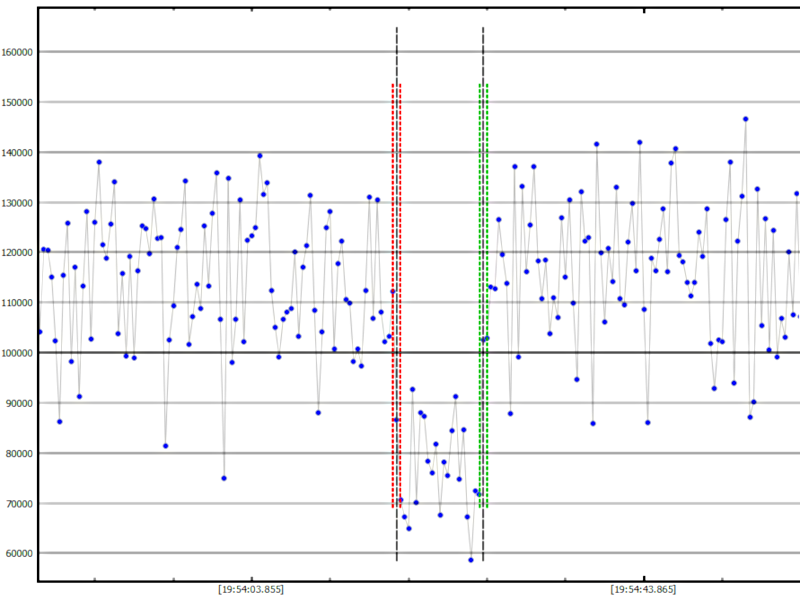
Task: Click the 130000 y-axis label
Action: [18, 202]
